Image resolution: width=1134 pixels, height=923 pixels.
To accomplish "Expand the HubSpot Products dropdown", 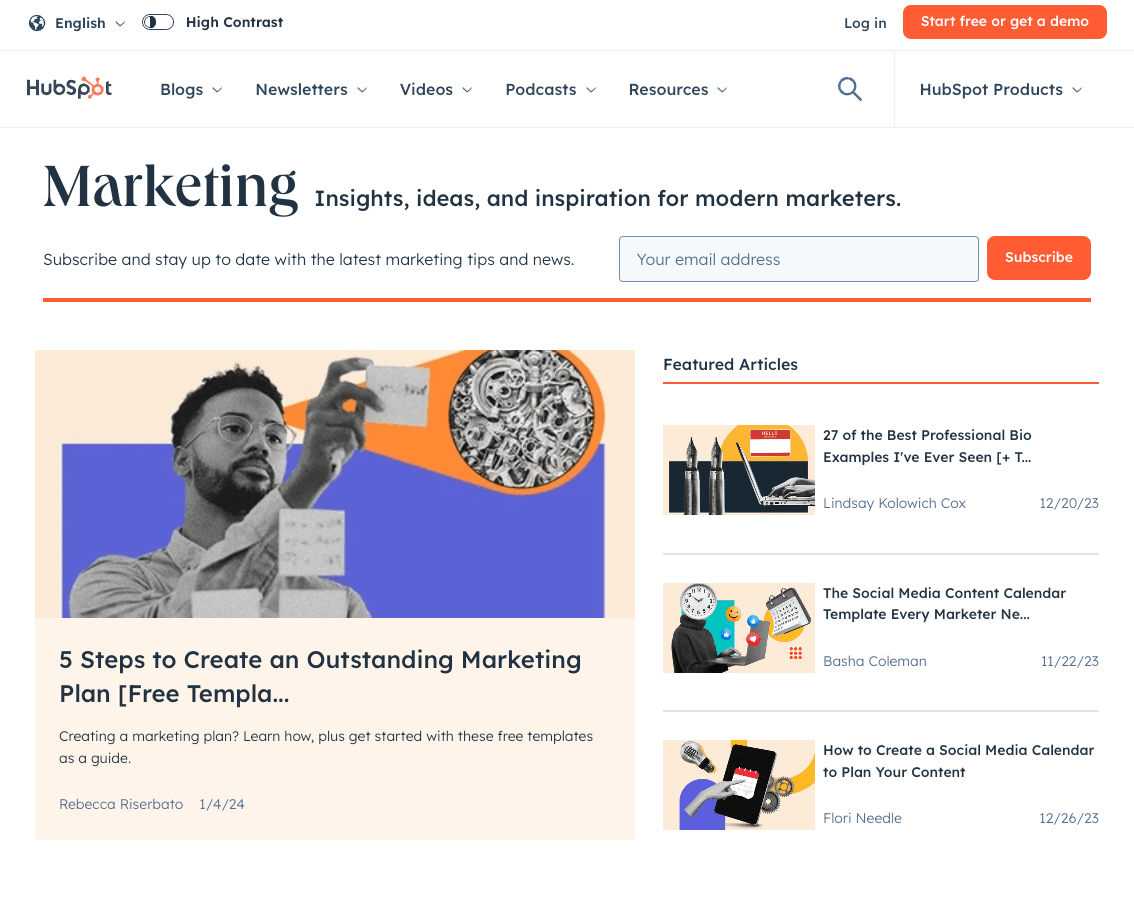I will coord(1000,90).
